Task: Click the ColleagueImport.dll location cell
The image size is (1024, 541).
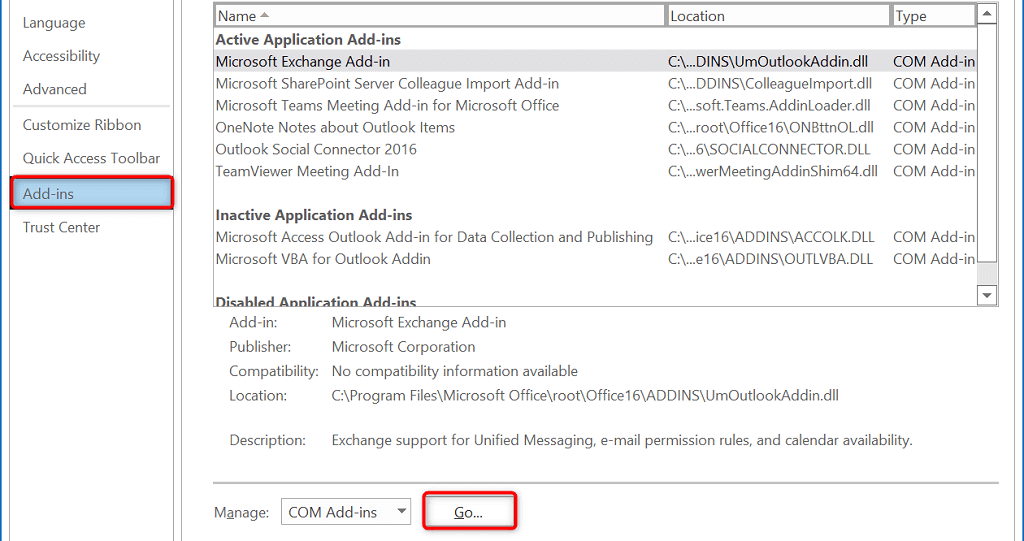Action: coord(770,84)
